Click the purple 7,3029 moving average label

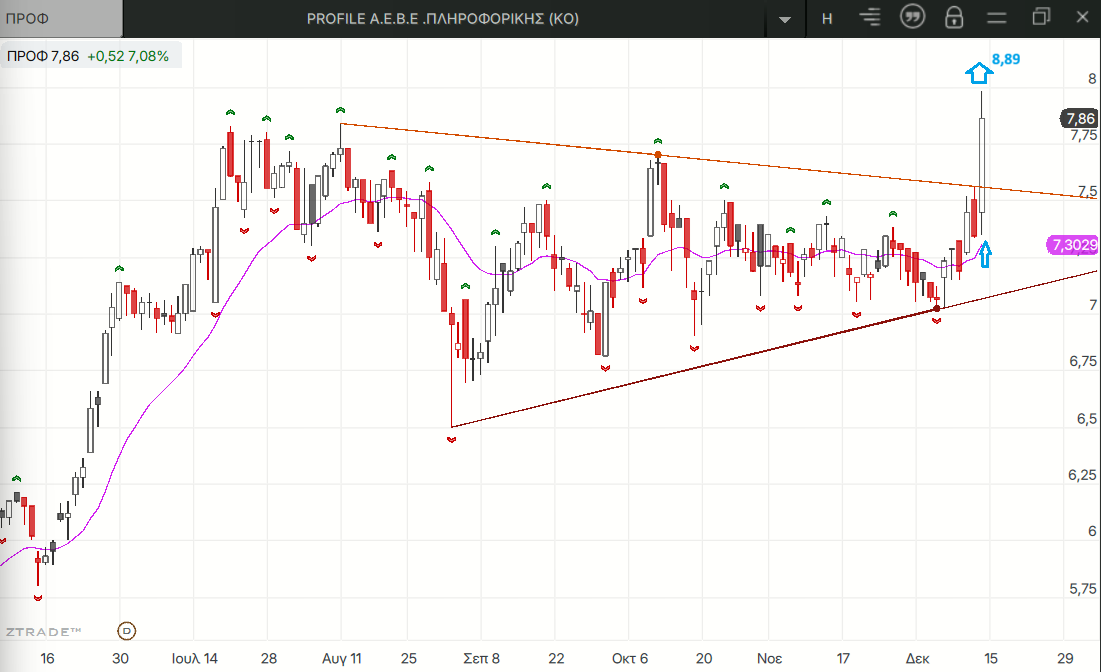click(1074, 244)
